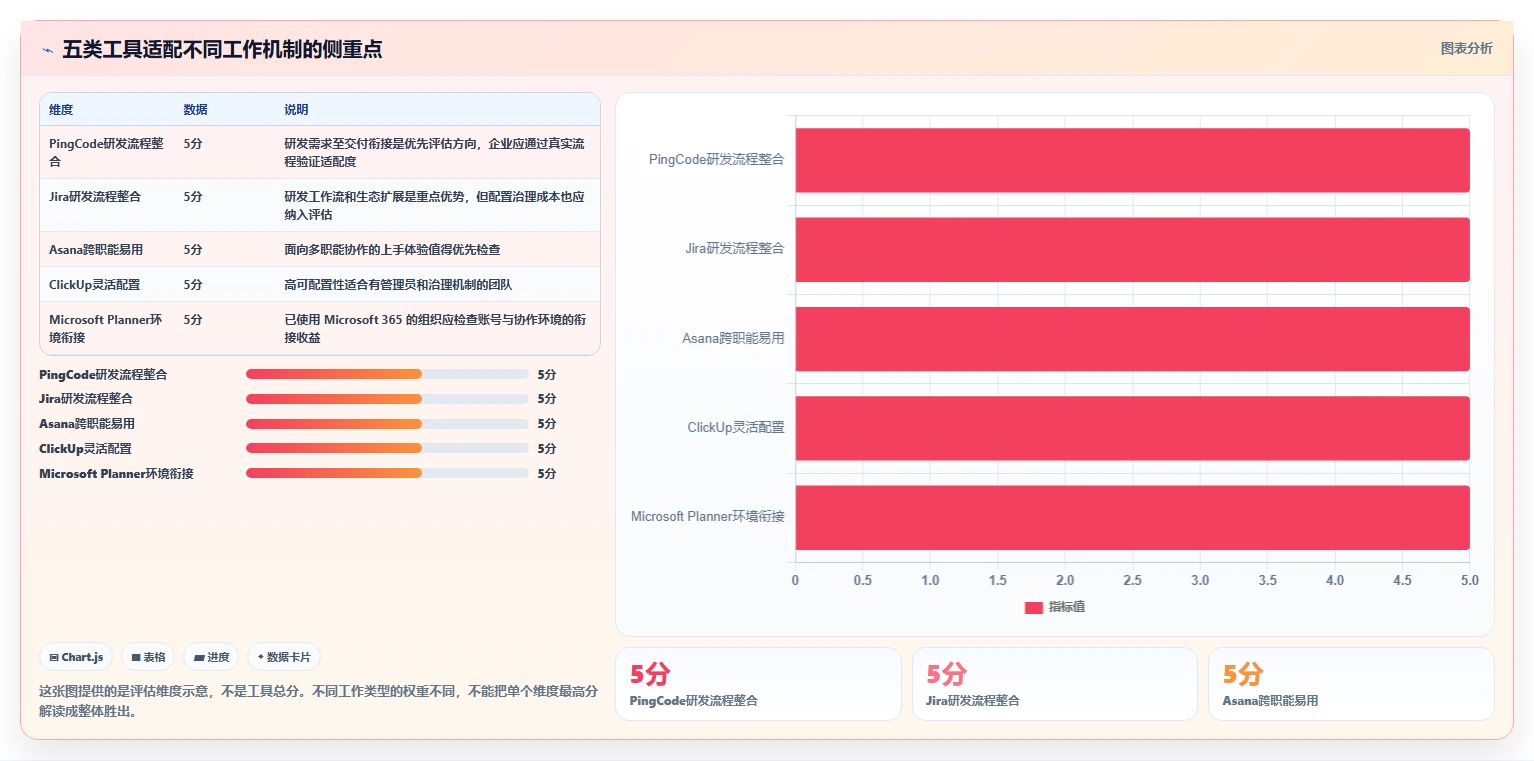
Task: Click the PingCode研发流程整合 progress label
Action: click(103, 375)
